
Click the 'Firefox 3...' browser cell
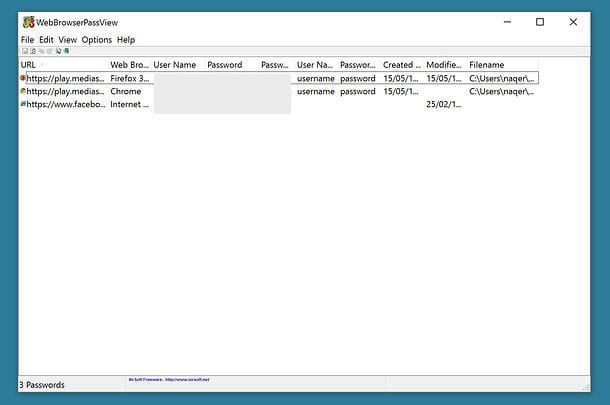pyautogui.click(x=130, y=78)
